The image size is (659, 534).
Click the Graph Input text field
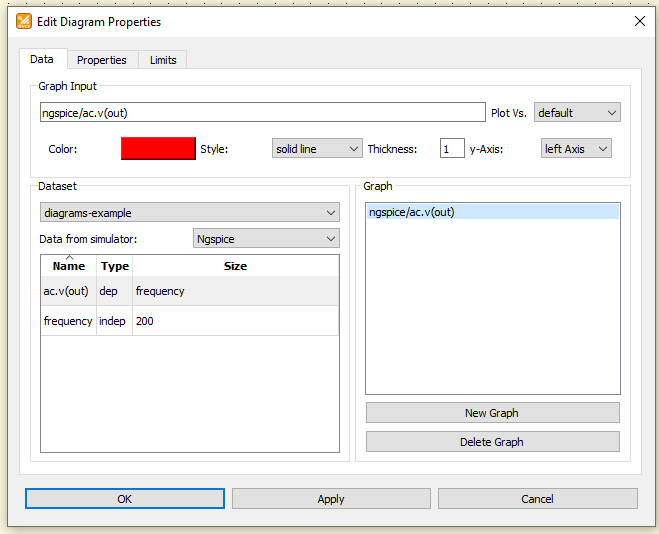pyautogui.click(x=263, y=113)
